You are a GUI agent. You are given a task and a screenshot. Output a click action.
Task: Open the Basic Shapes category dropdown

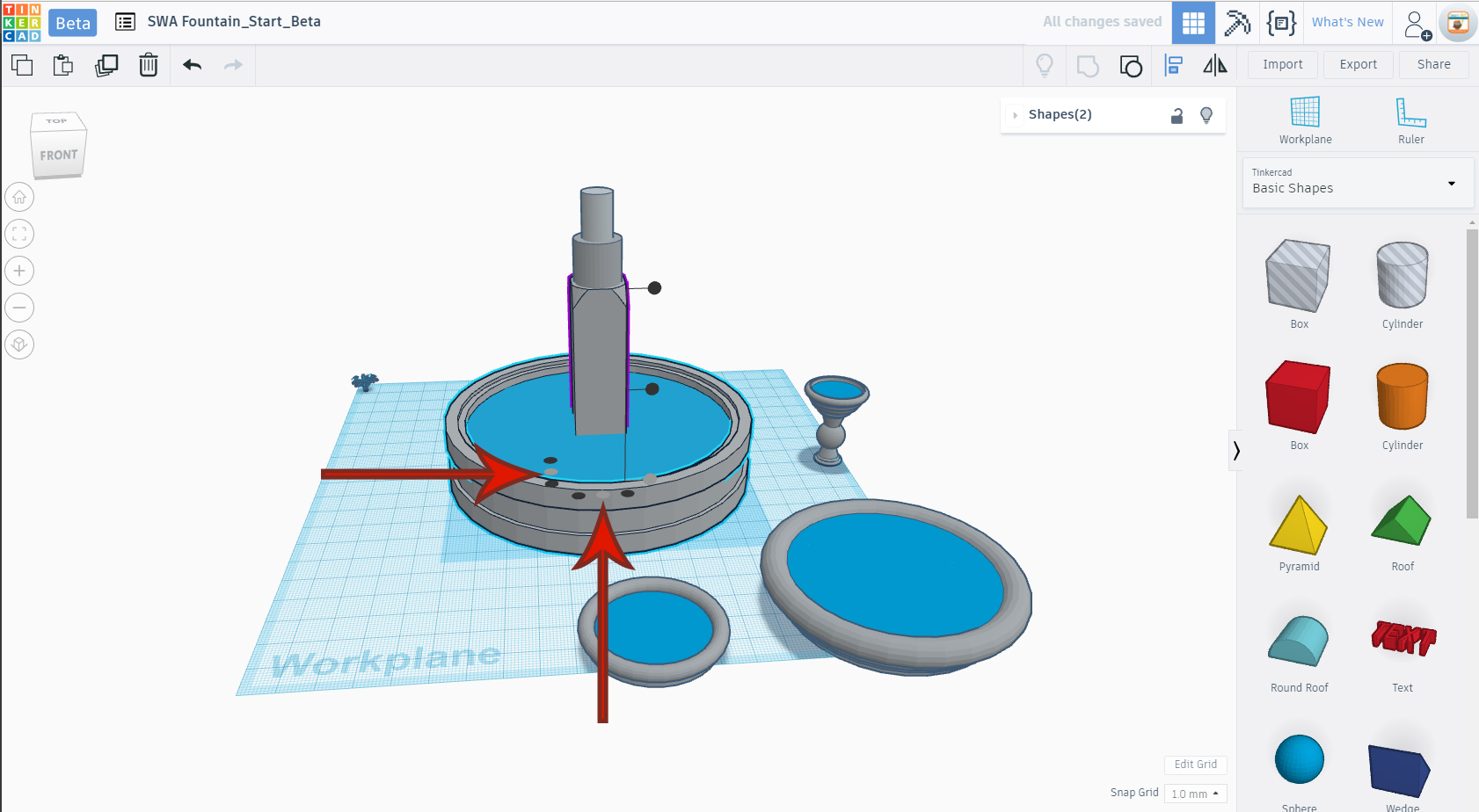click(x=1358, y=183)
